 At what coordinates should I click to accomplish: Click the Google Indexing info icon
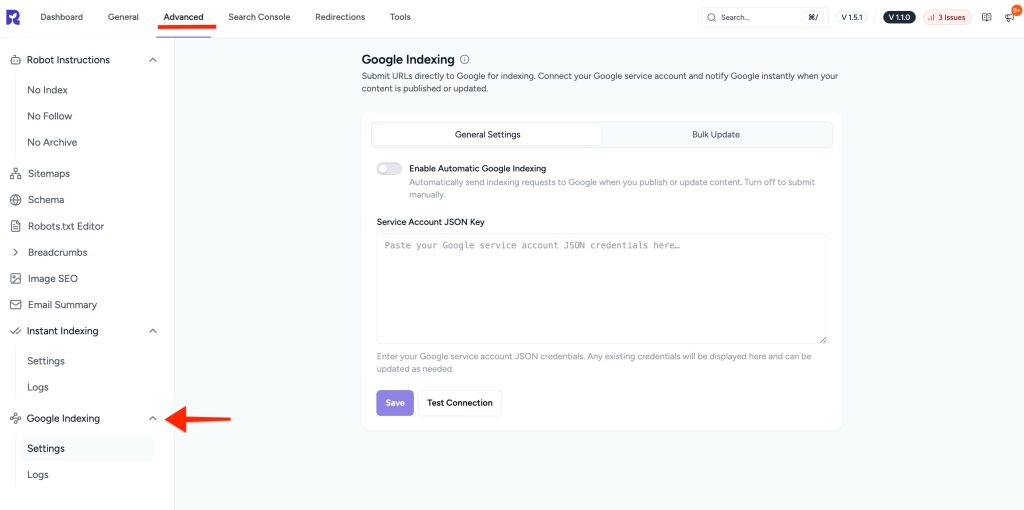[x=465, y=60]
